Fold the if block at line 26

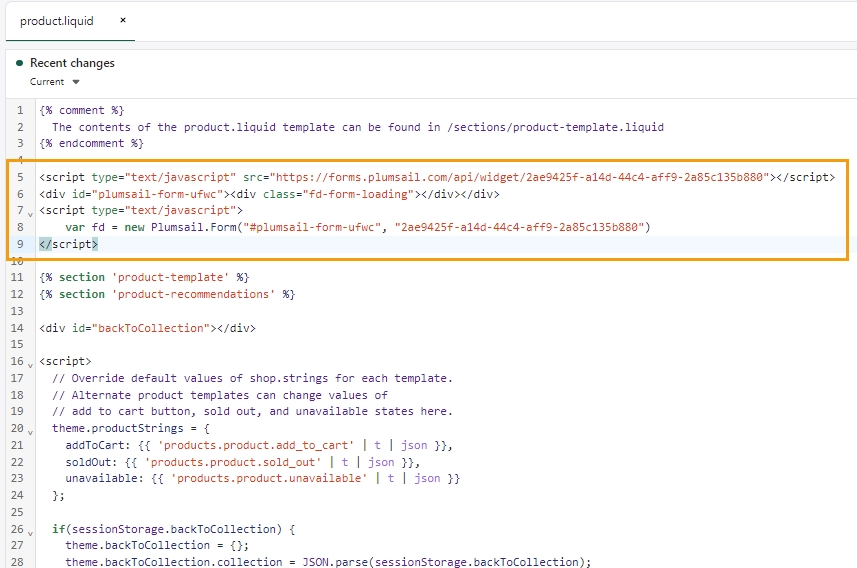click(x=31, y=533)
